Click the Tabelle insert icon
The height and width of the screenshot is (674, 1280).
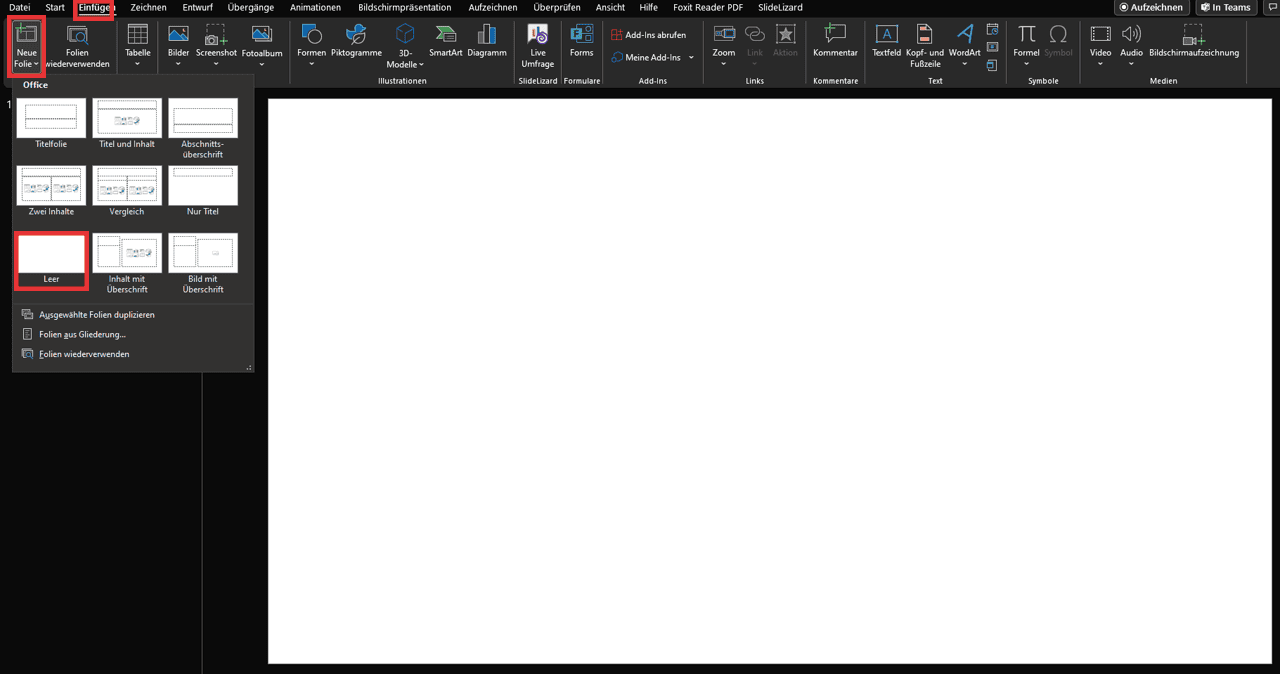(x=137, y=36)
